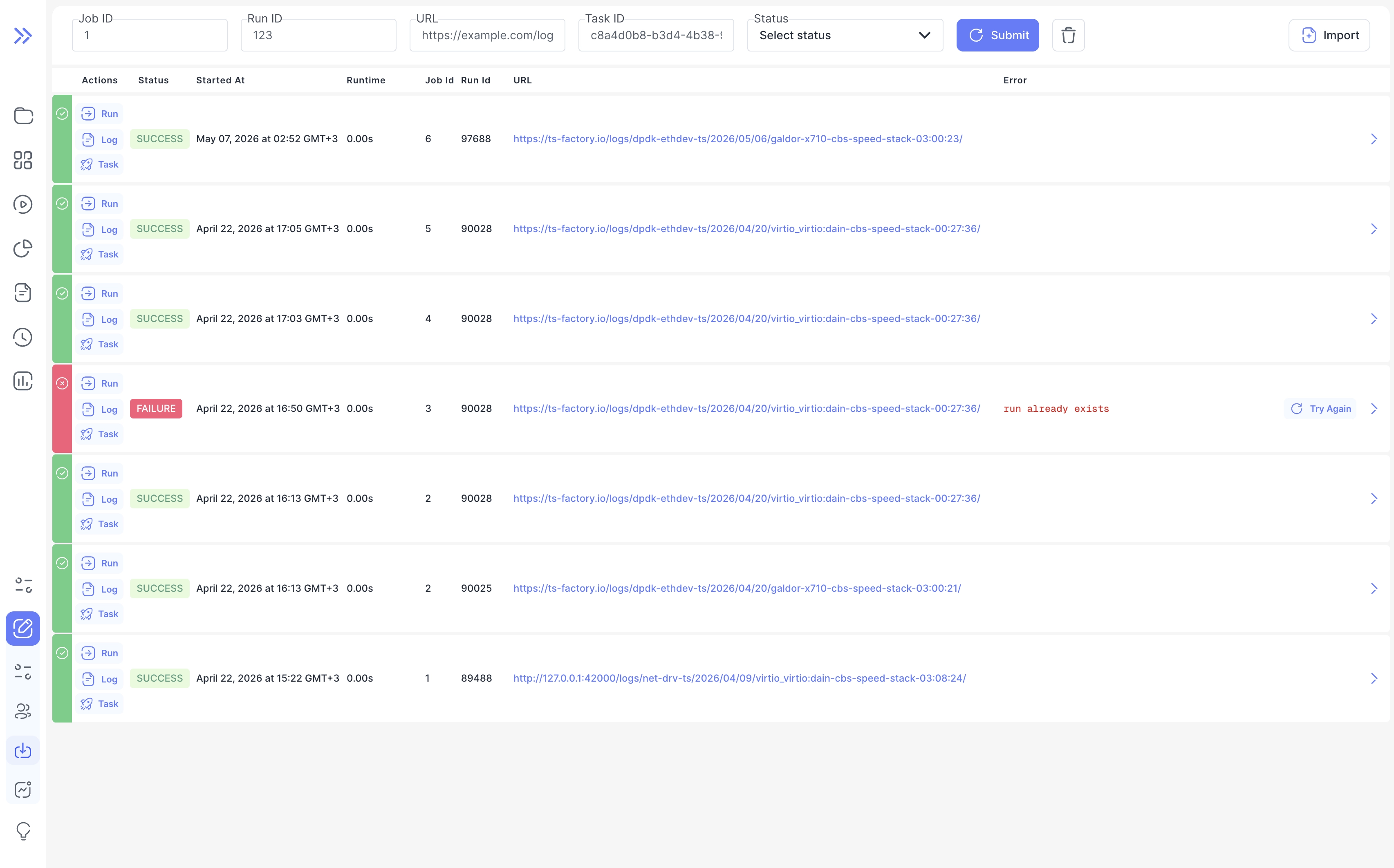Click run id 97688 cell

tap(476, 139)
